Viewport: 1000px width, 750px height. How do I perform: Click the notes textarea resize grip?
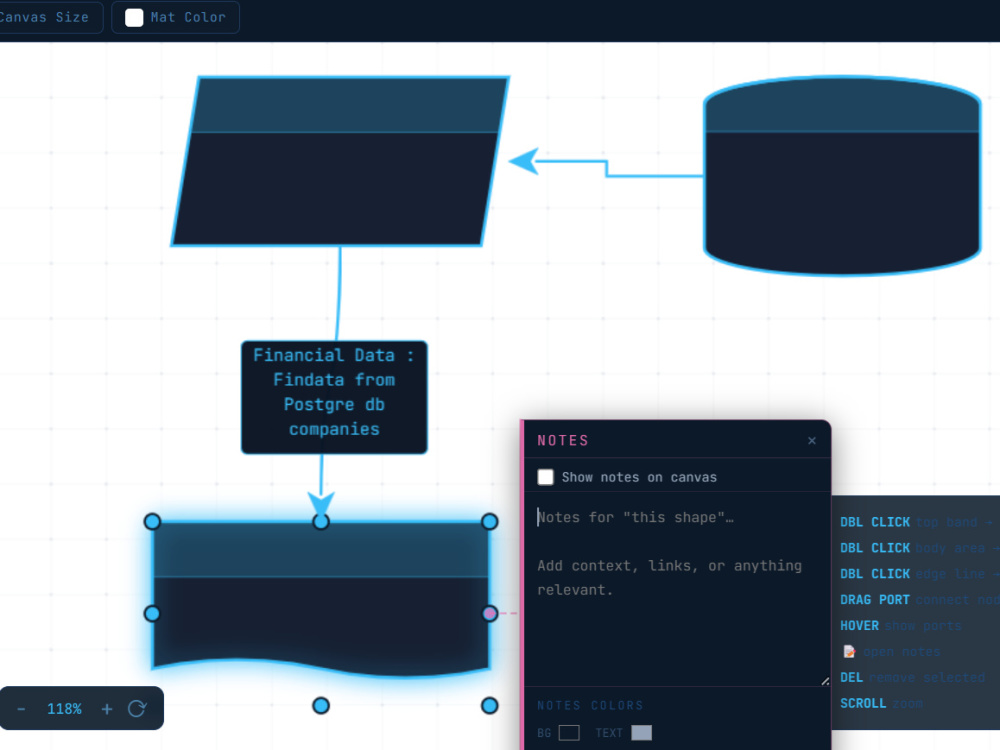click(825, 681)
